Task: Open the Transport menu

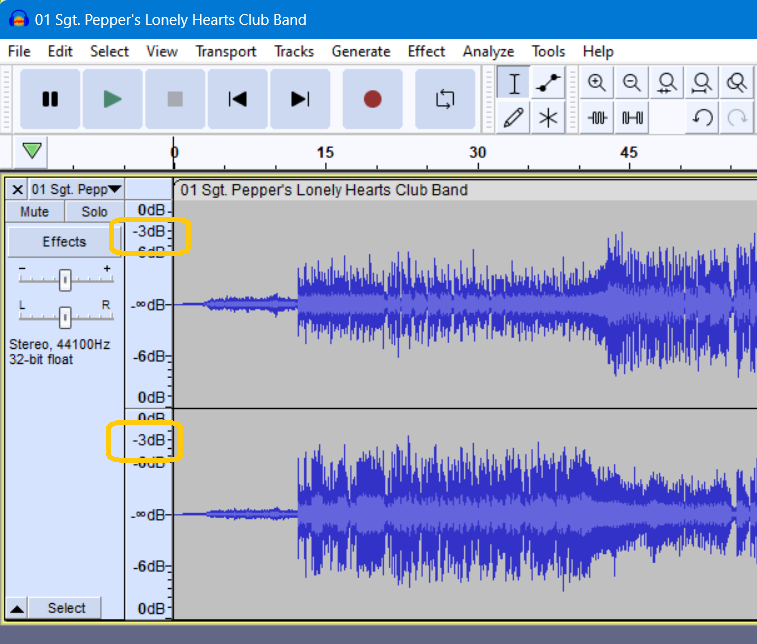Action: point(226,51)
